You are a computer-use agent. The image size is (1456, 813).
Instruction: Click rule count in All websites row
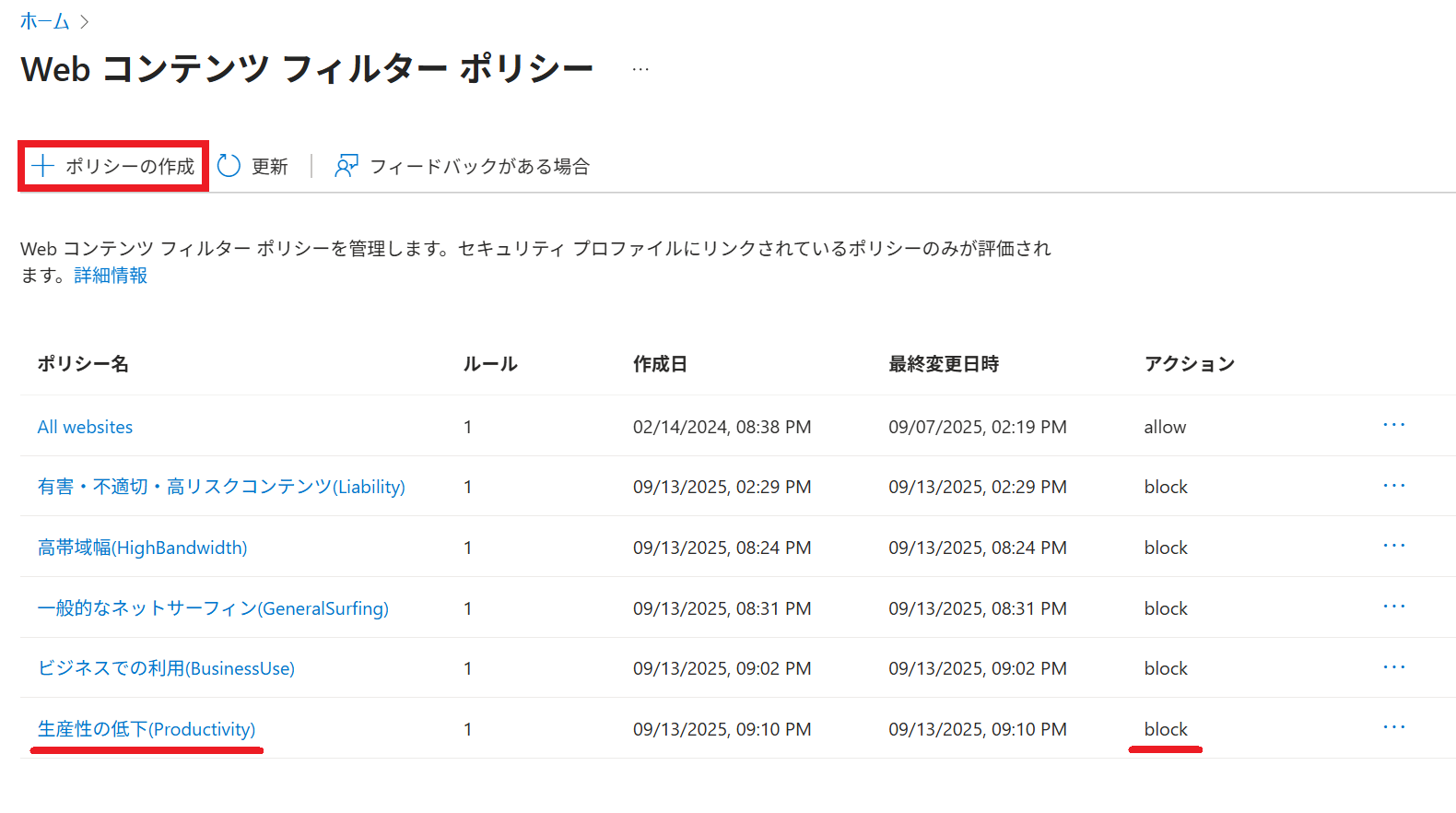point(468,427)
